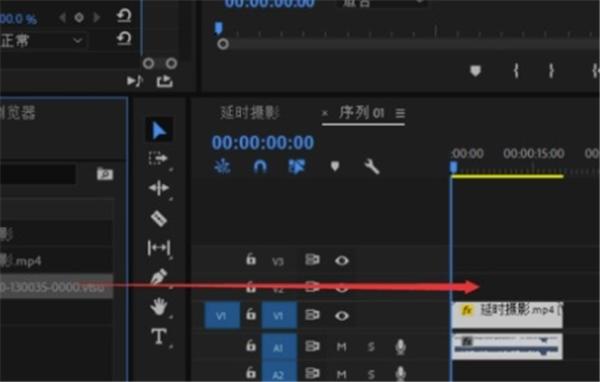Toggle sync lock for A1

(312, 346)
